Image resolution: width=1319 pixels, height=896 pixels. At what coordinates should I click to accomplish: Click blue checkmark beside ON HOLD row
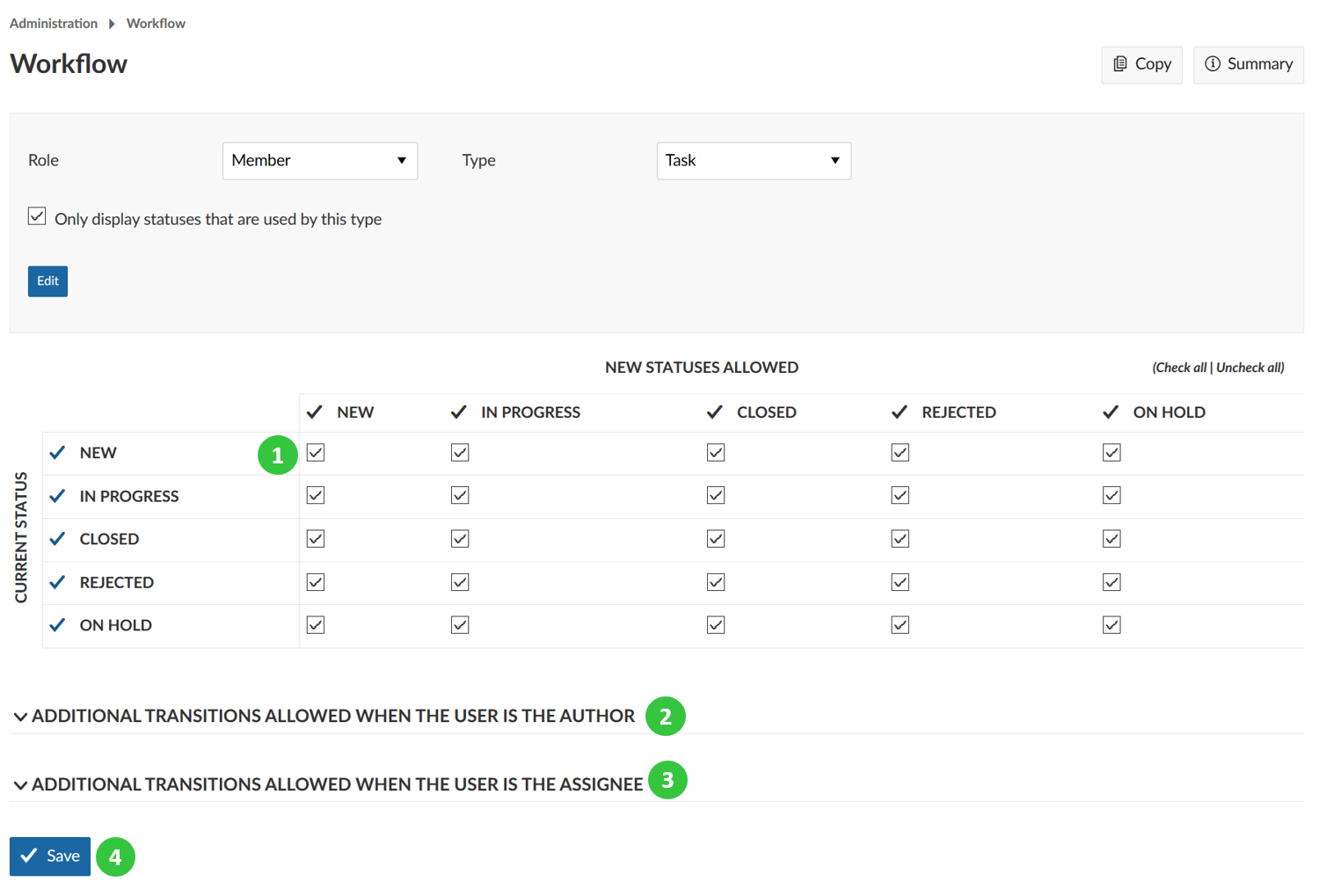click(58, 625)
